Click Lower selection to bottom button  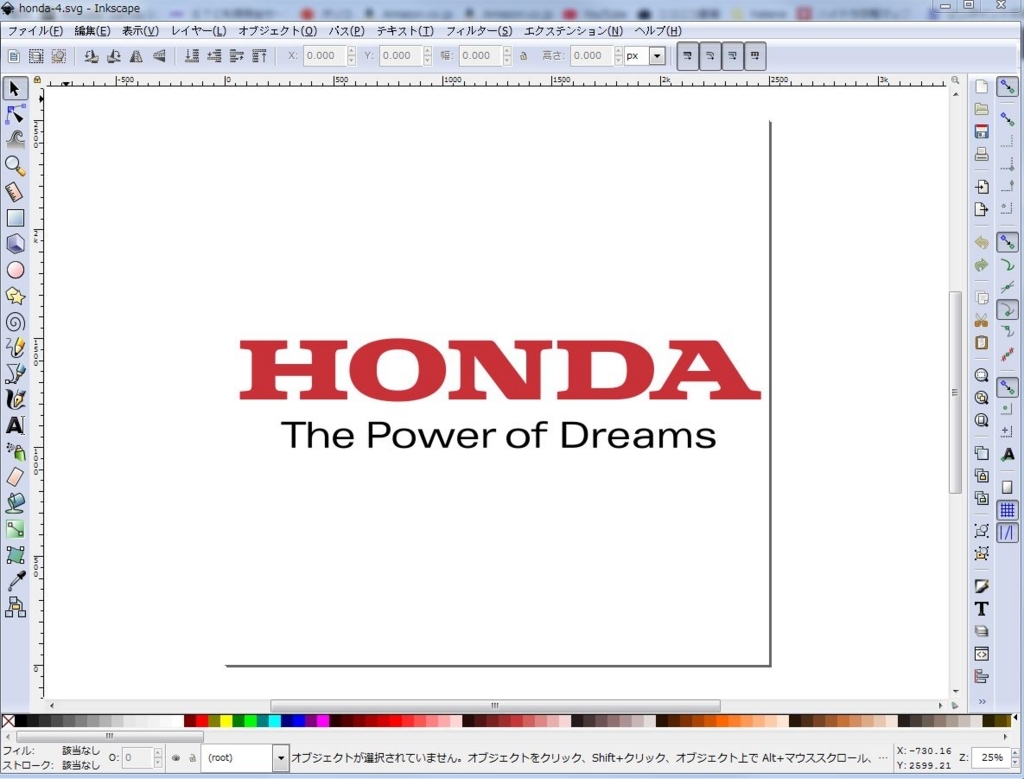pos(191,56)
